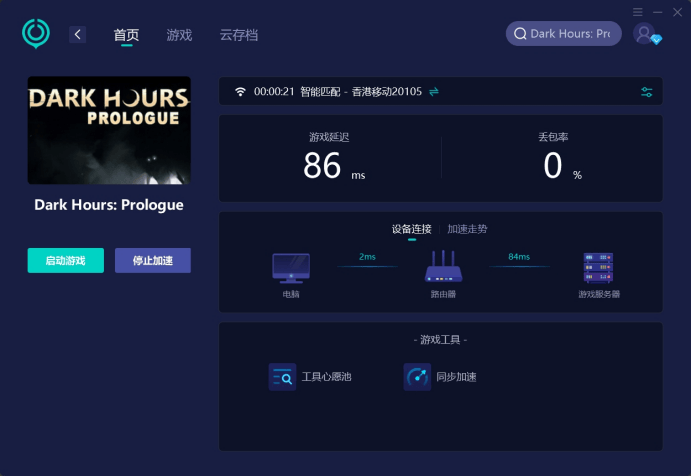Open the 云存档 tab
The width and height of the screenshot is (692, 476).
click(x=239, y=35)
